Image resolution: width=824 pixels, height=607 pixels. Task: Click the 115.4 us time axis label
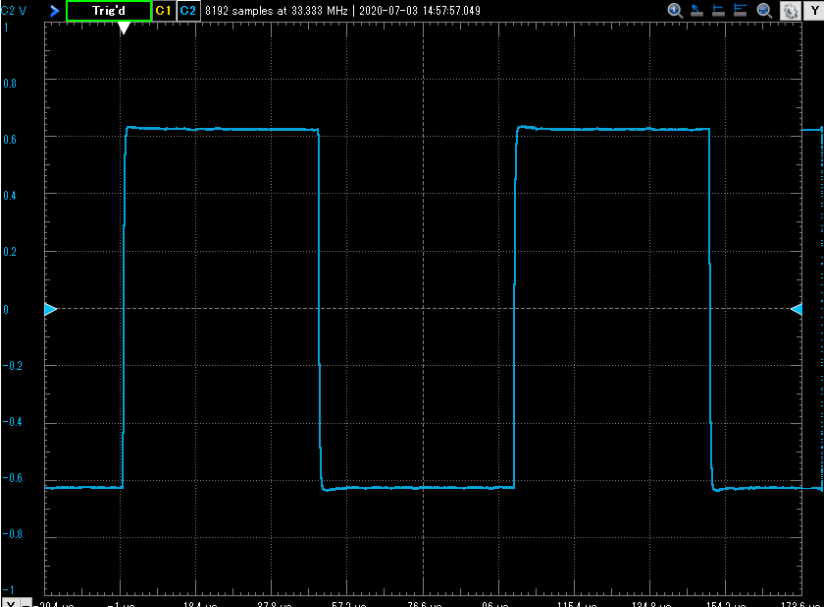pos(577,604)
